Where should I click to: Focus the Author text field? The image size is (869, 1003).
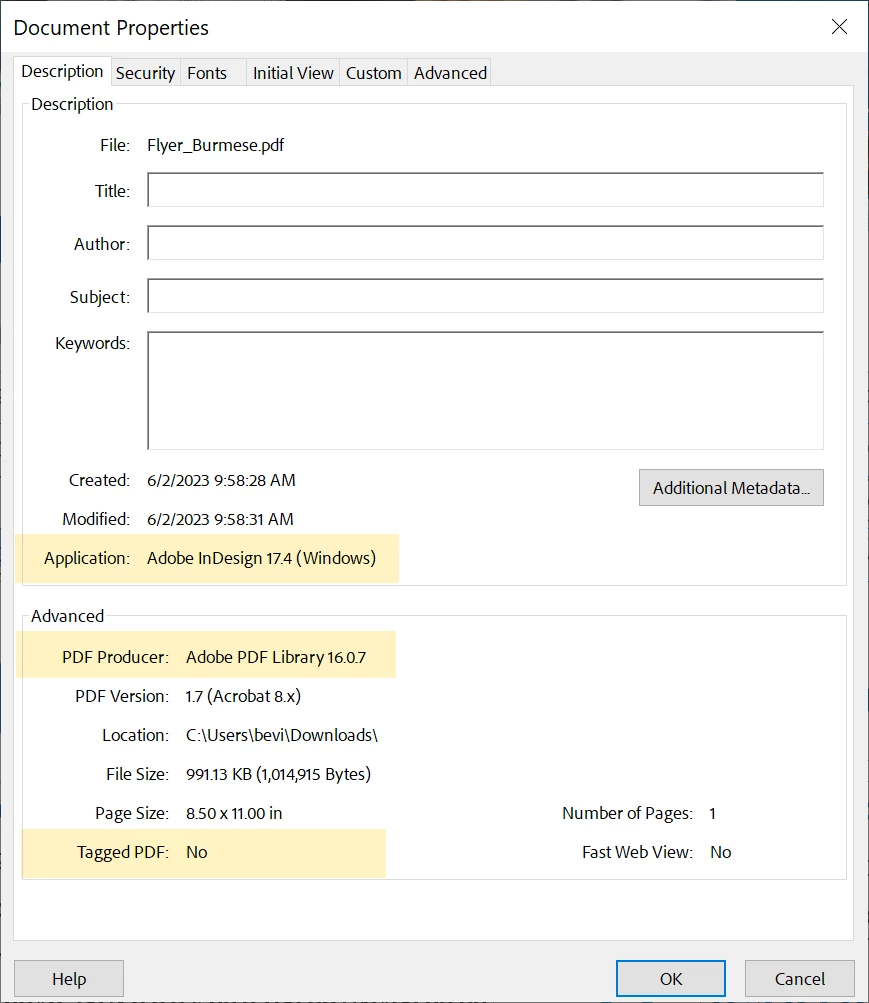(x=485, y=243)
